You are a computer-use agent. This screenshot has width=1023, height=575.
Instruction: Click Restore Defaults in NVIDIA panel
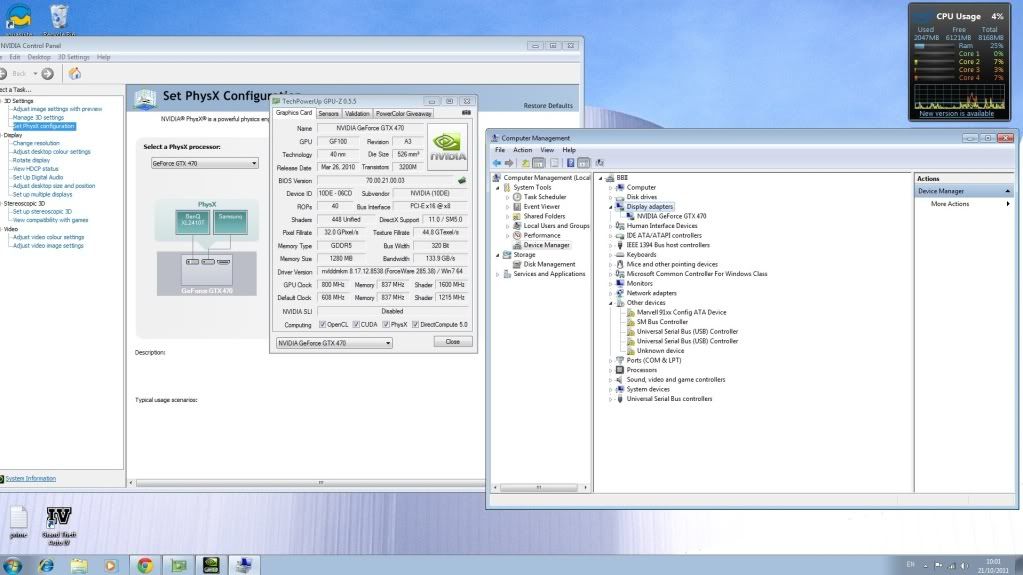pyautogui.click(x=548, y=106)
